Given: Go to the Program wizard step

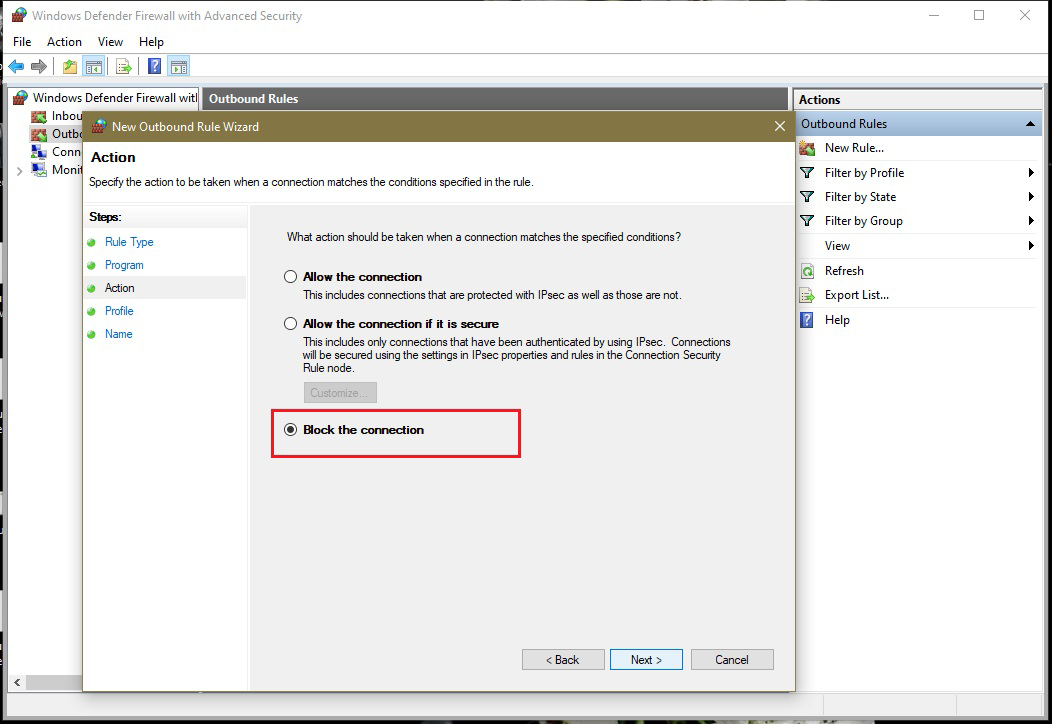Looking at the screenshot, I should coord(124,265).
